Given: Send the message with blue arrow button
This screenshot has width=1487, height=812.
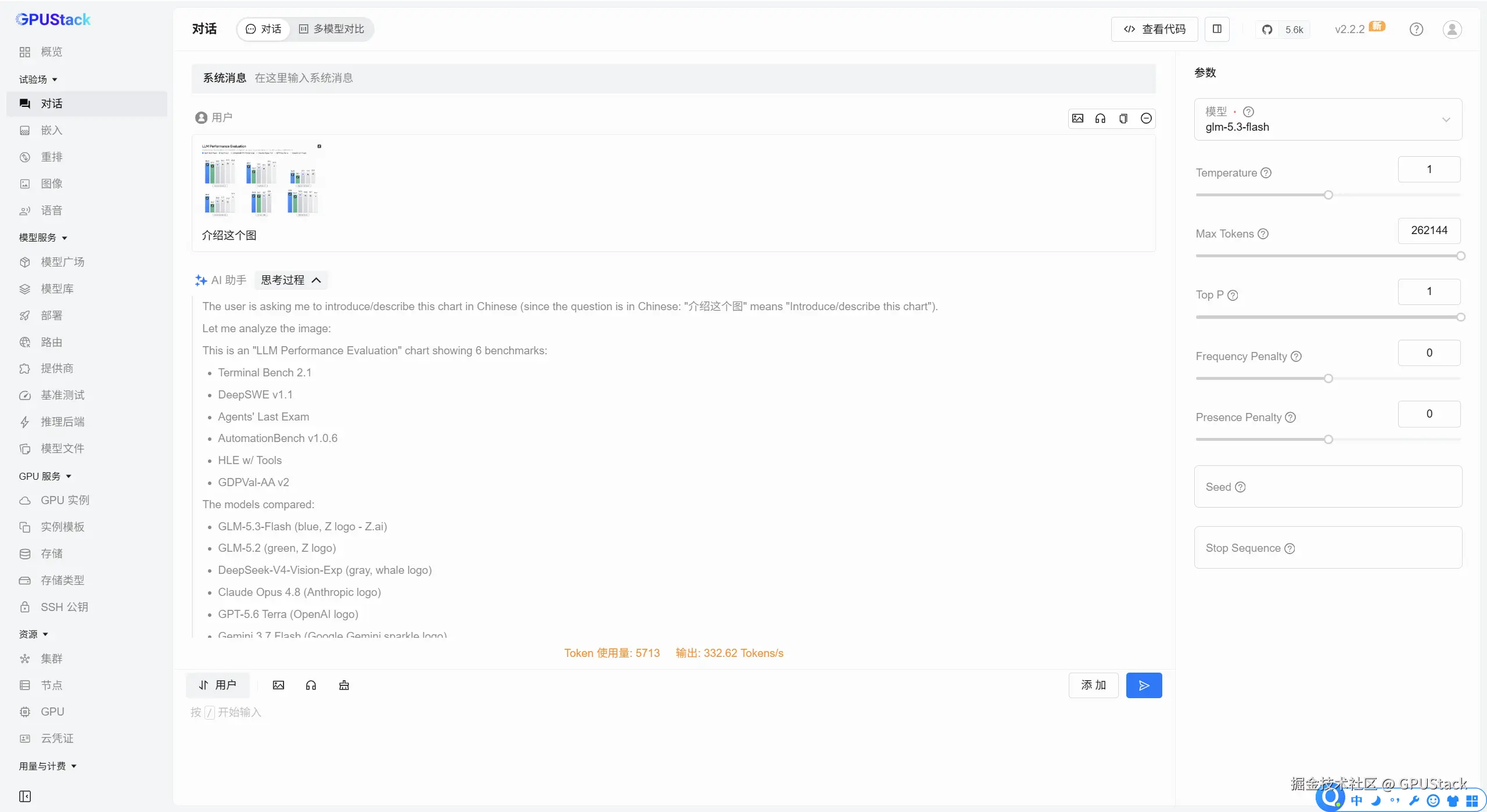Looking at the screenshot, I should (x=1144, y=685).
